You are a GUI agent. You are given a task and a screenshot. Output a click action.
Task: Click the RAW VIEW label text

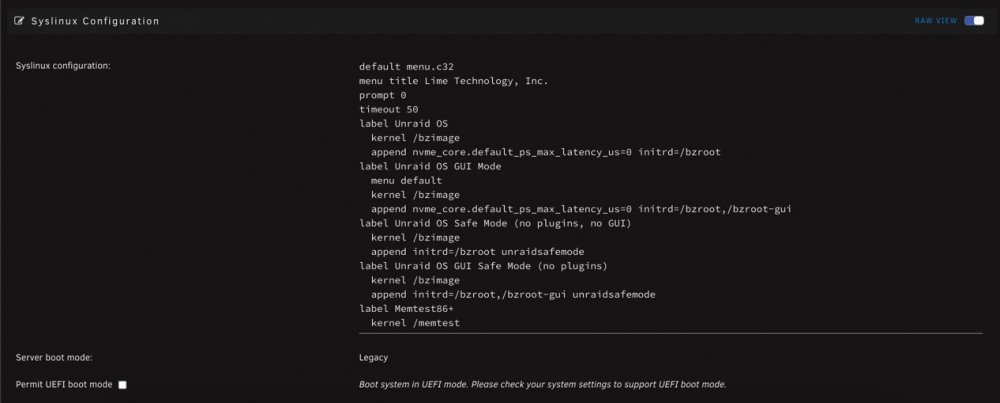point(936,21)
